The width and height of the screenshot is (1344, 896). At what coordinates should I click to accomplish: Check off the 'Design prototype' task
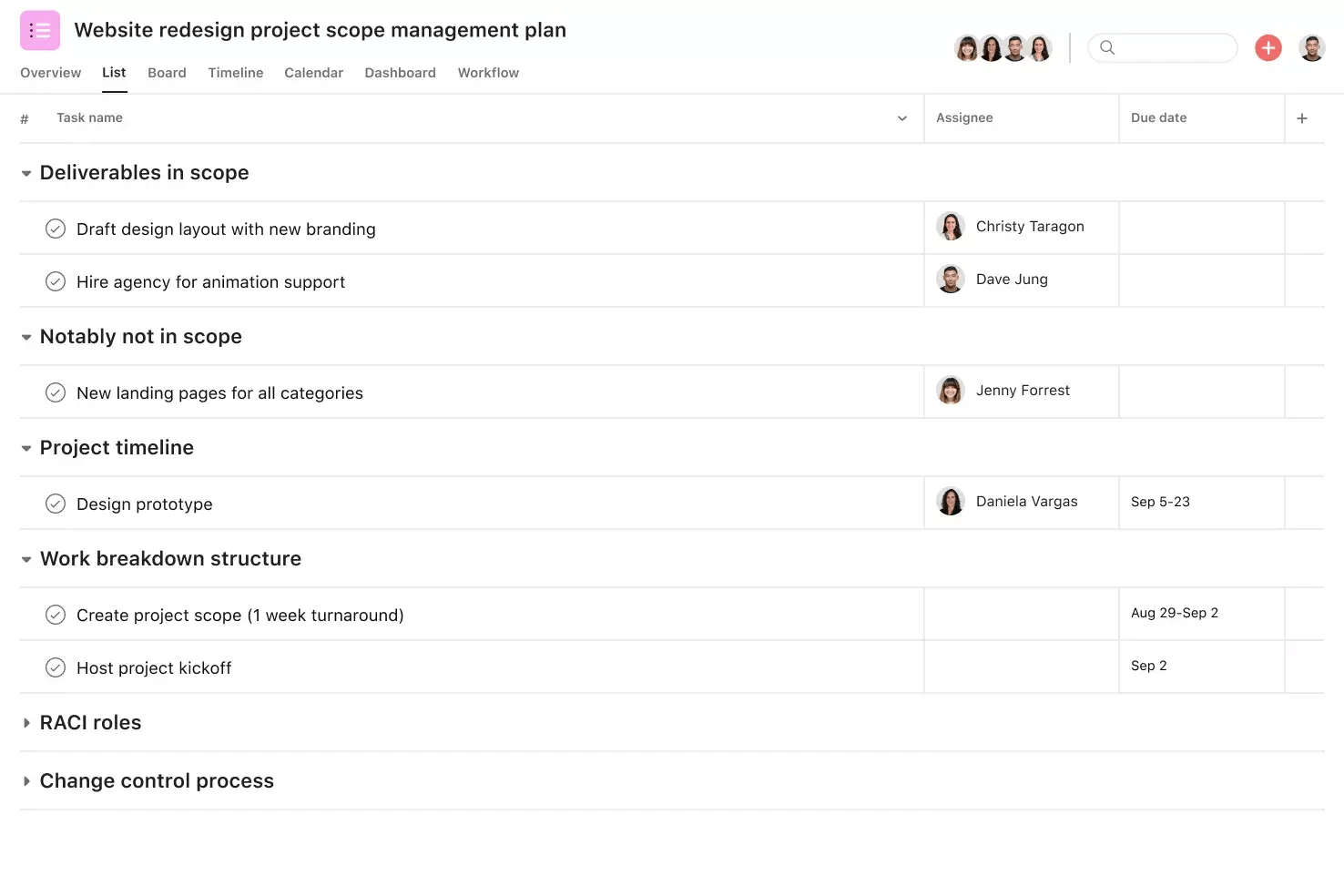click(x=56, y=503)
